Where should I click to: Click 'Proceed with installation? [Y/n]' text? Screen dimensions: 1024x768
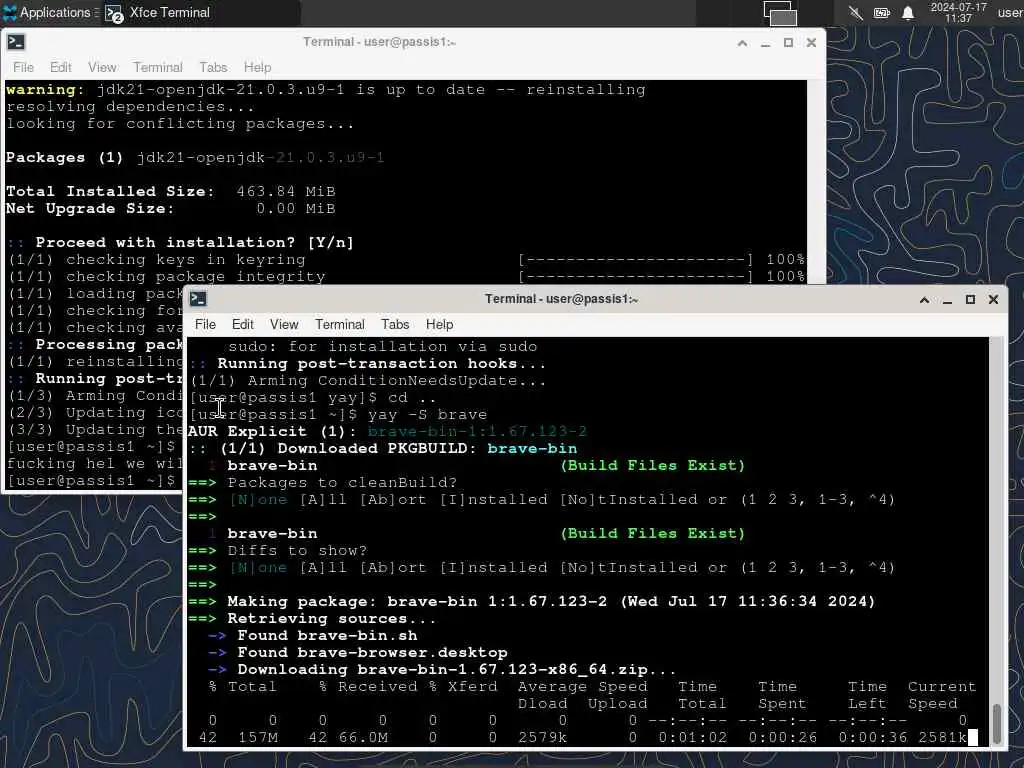point(195,242)
